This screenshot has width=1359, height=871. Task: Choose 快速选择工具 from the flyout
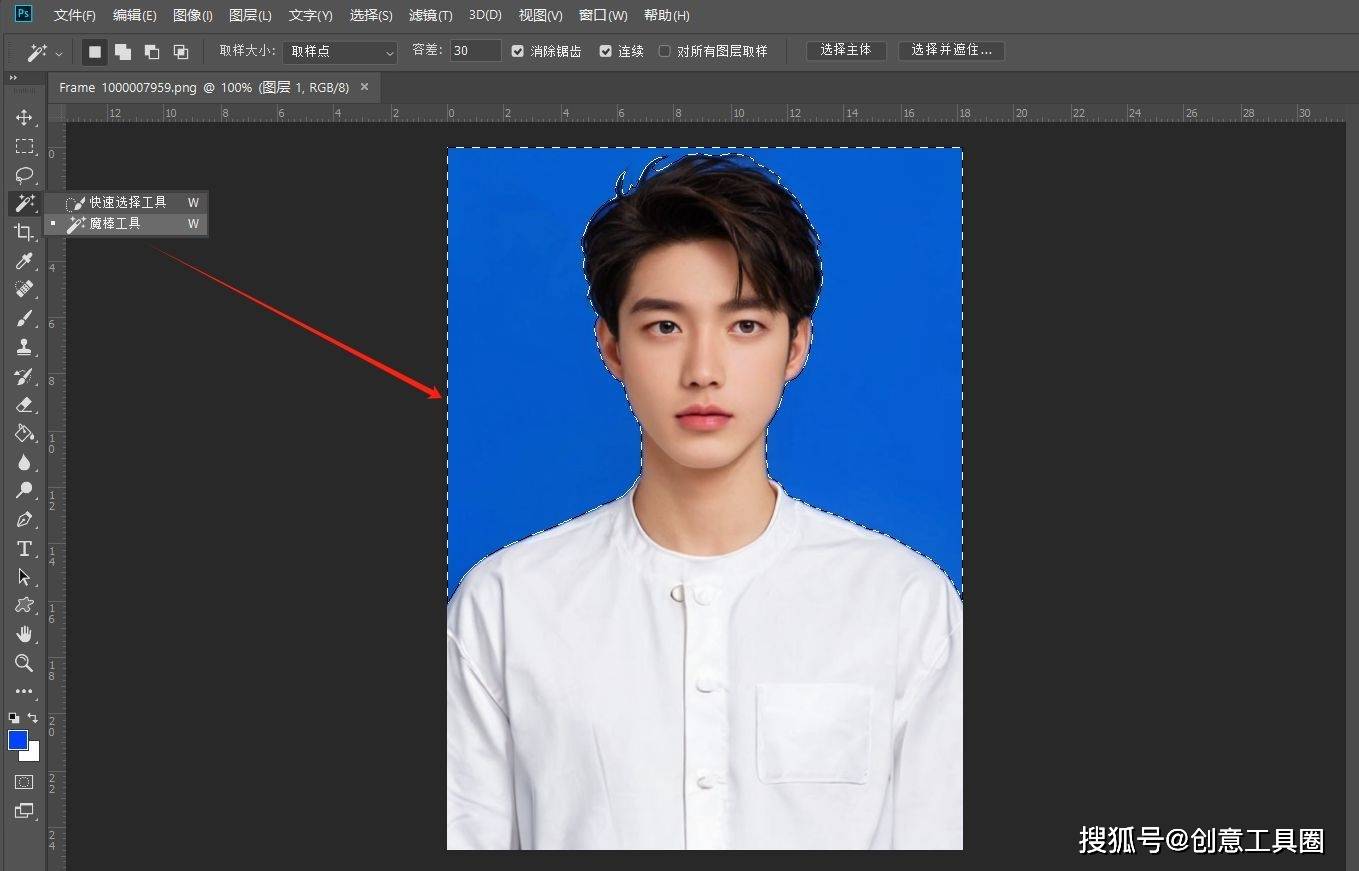[x=127, y=203]
